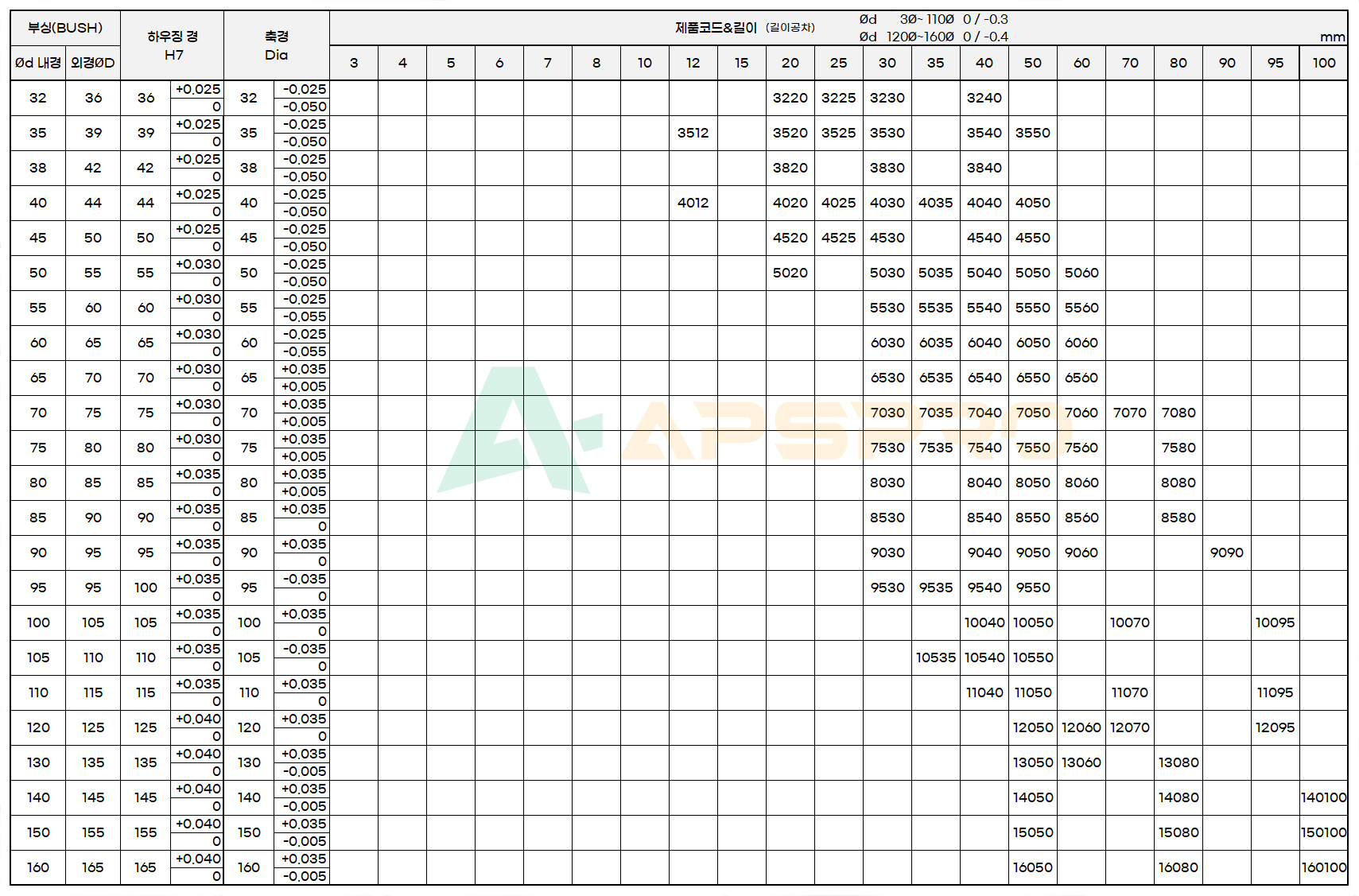Click product code 5020 cell
The height and width of the screenshot is (896, 1359).
[x=790, y=273]
